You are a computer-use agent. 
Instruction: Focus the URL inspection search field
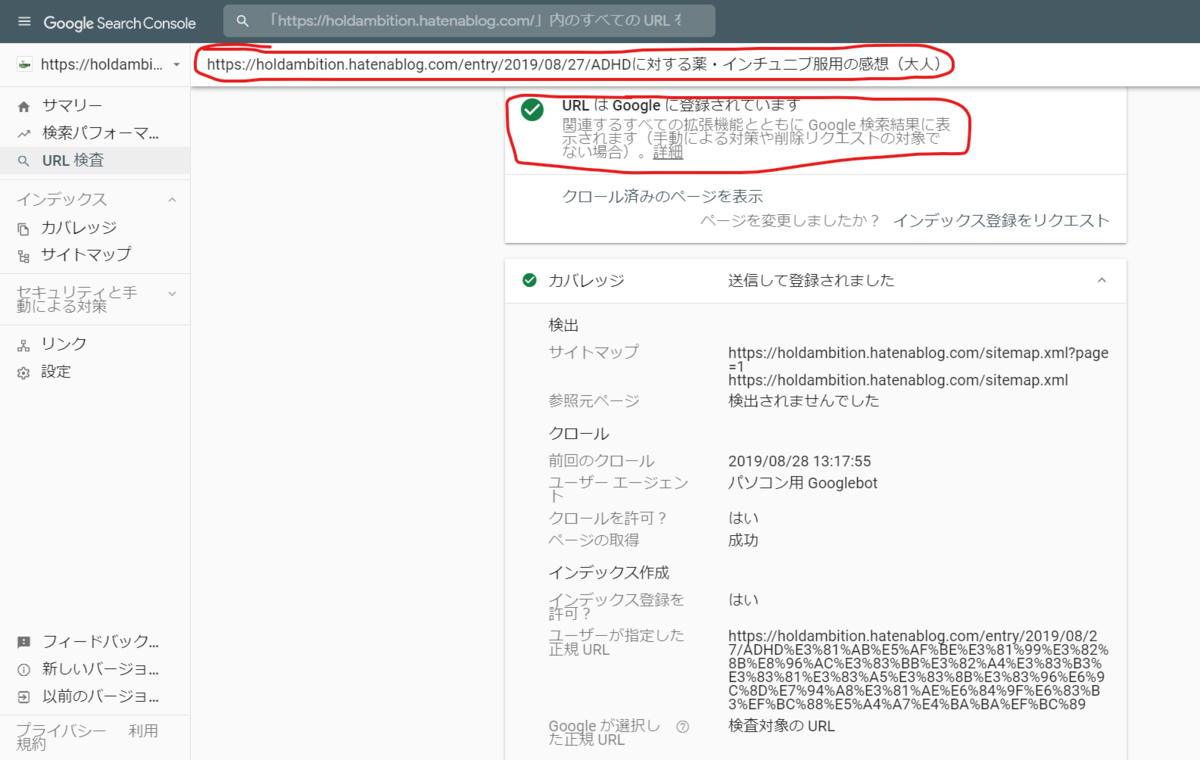coord(470,21)
